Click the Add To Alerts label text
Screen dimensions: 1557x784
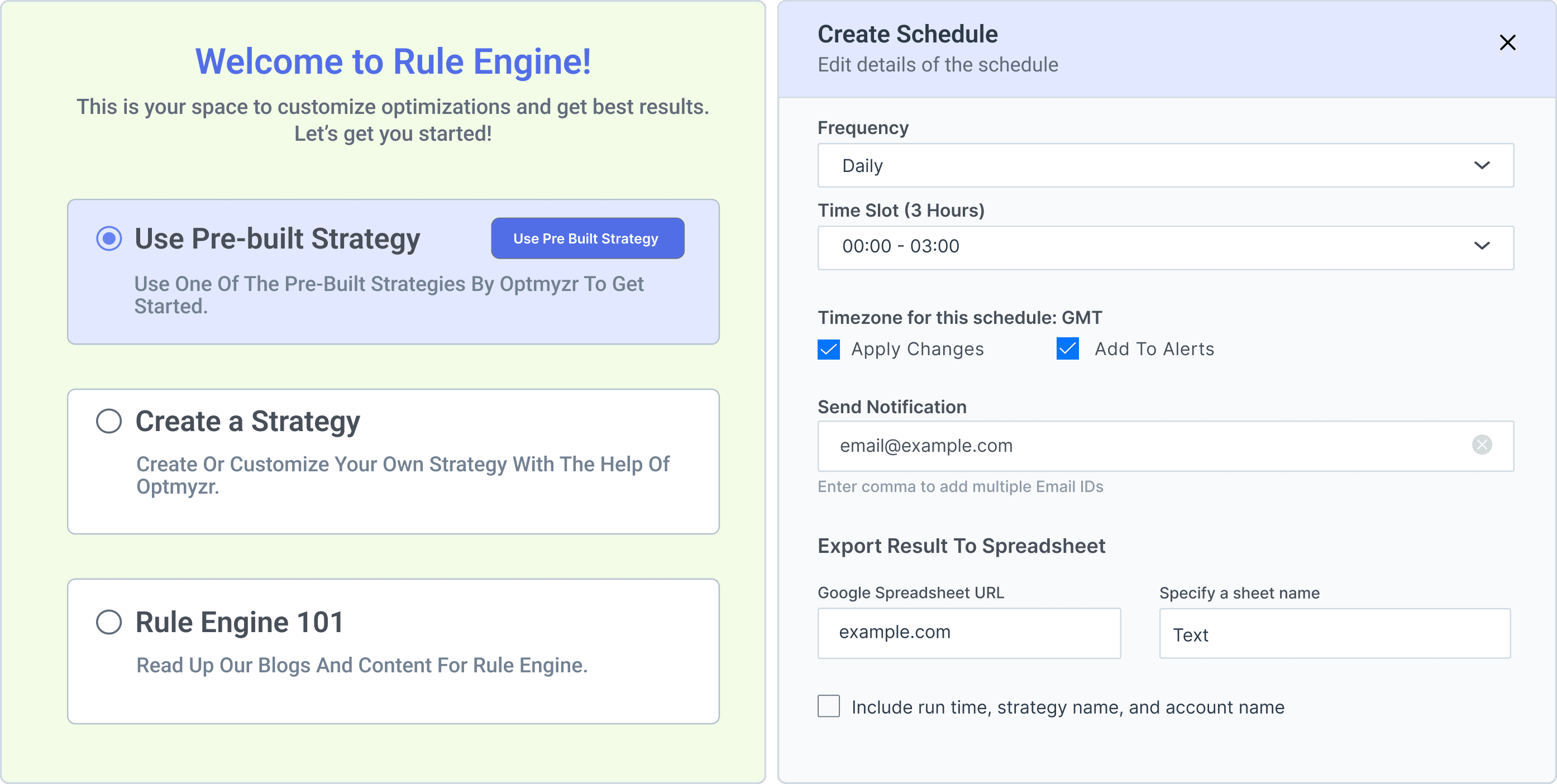(1154, 349)
